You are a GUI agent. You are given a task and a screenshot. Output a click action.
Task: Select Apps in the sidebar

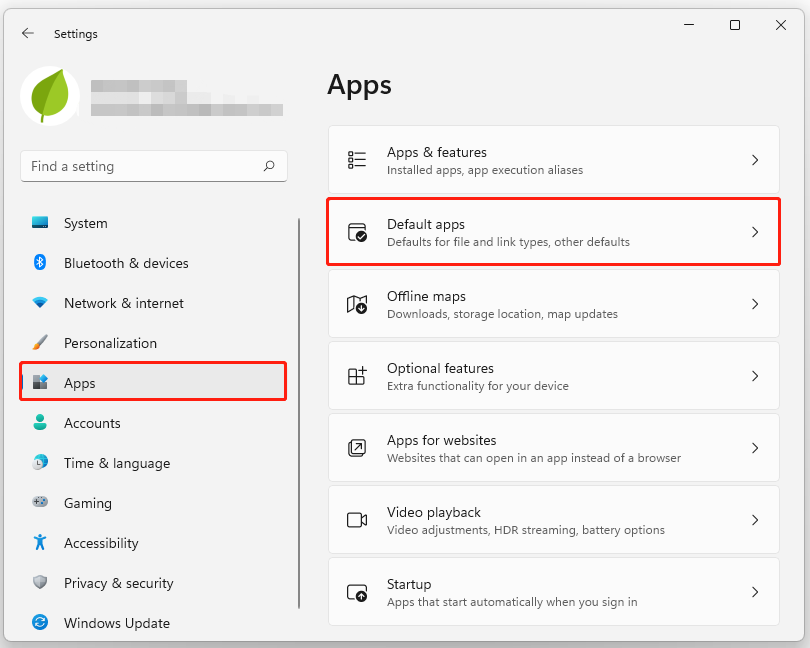coord(153,383)
